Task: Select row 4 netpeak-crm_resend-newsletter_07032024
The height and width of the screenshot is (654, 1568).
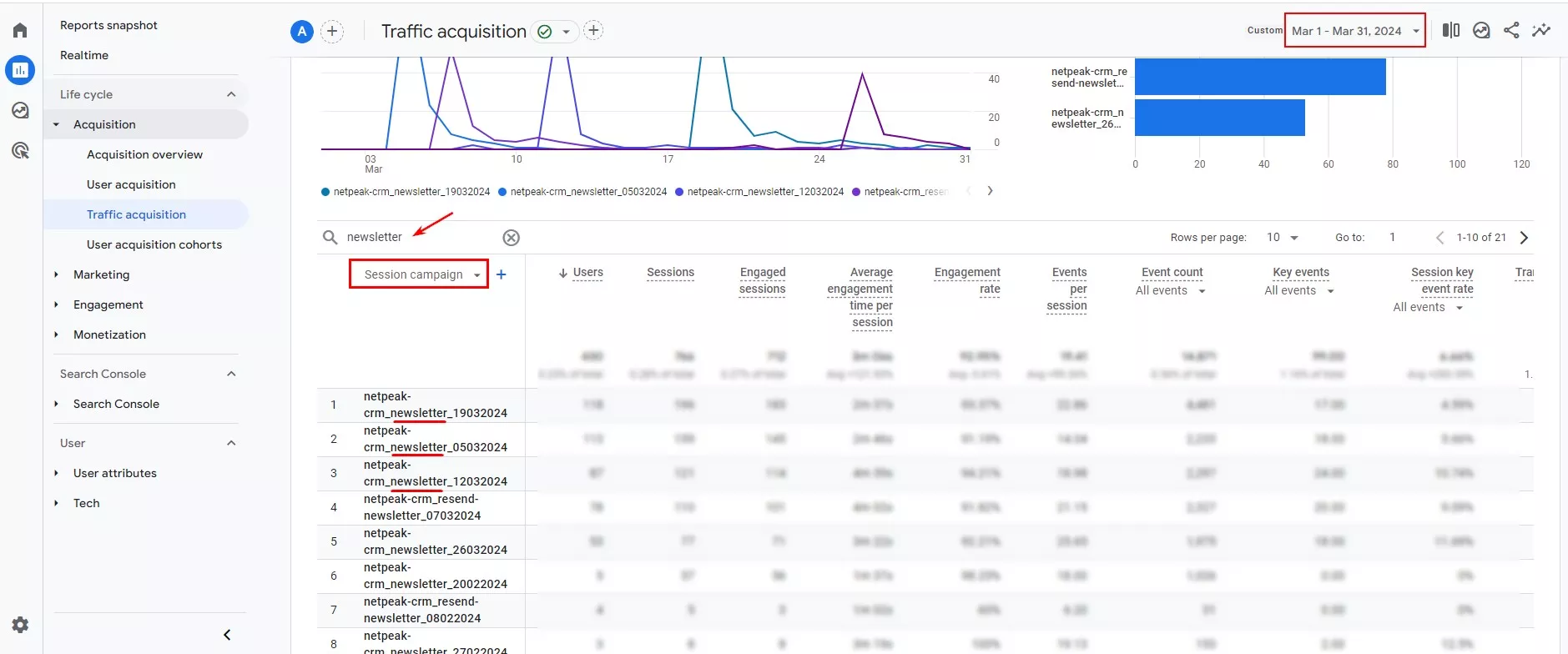Action: click(421, 507)
